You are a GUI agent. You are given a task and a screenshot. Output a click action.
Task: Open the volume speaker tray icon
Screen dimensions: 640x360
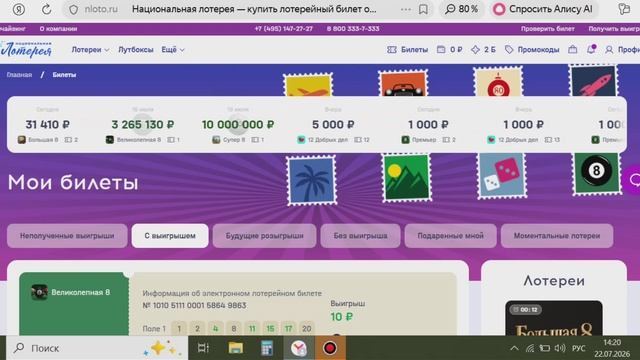point(560,348)
